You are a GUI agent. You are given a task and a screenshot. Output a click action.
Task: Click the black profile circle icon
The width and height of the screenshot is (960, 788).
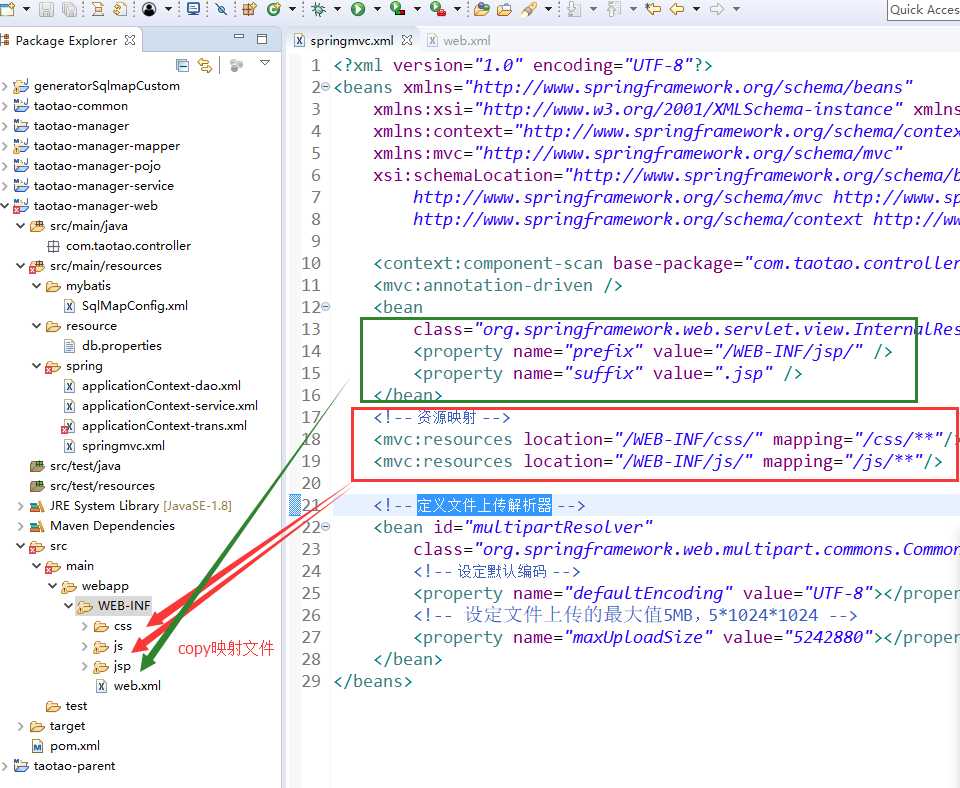149,9
